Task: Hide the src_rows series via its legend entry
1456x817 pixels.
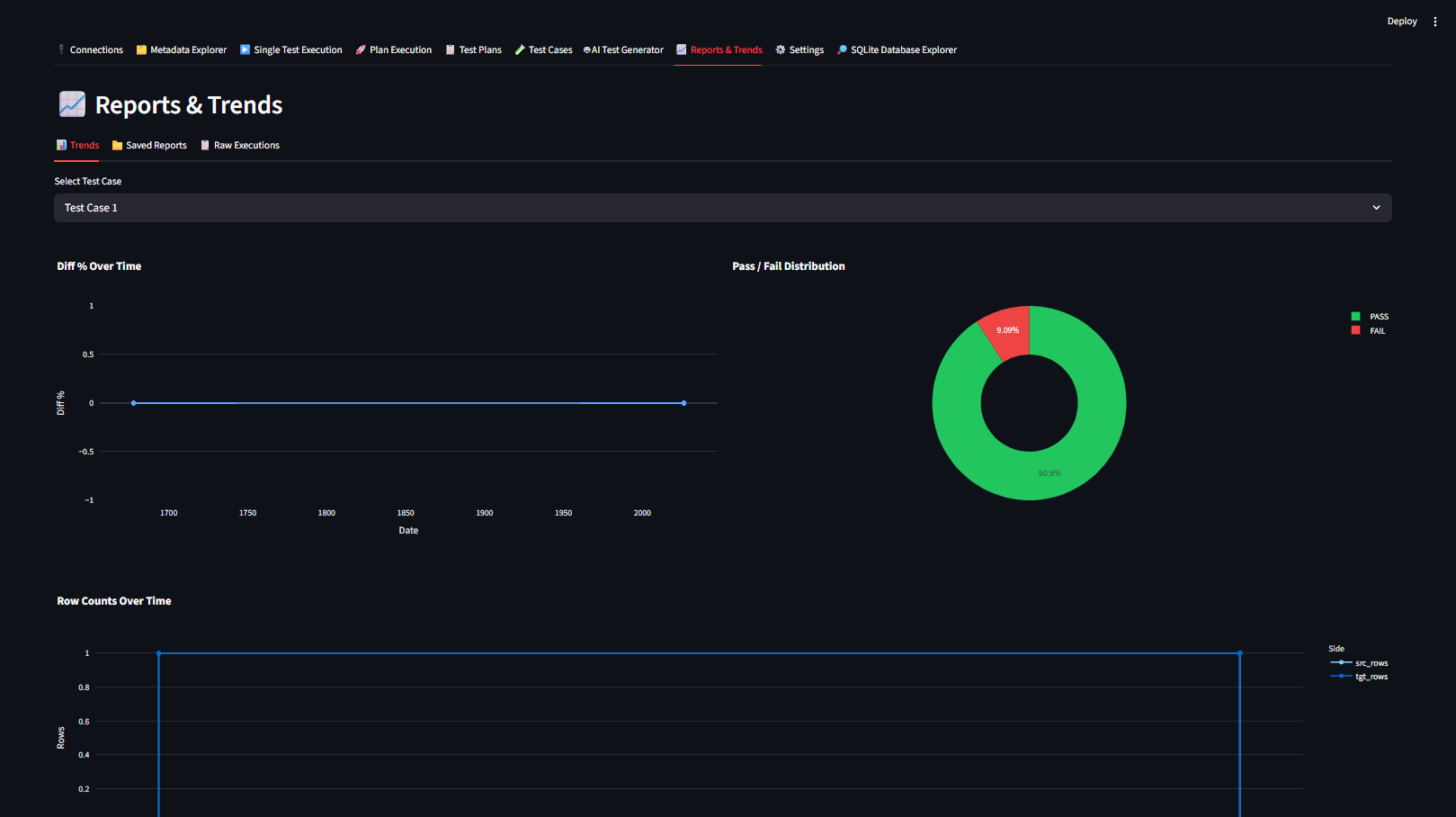Action: coord(1359,662)
